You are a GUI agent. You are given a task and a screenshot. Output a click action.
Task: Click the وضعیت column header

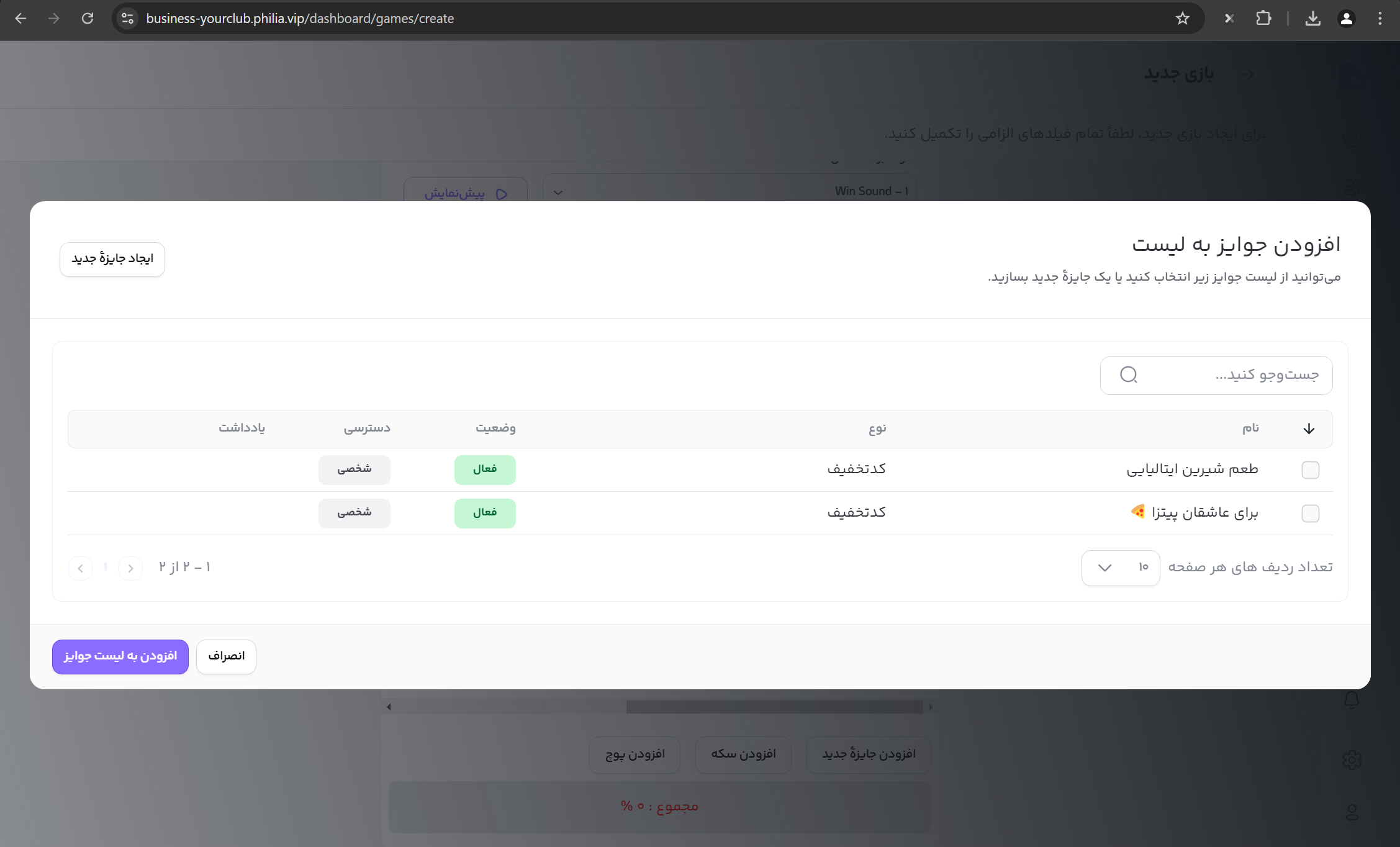495,428
